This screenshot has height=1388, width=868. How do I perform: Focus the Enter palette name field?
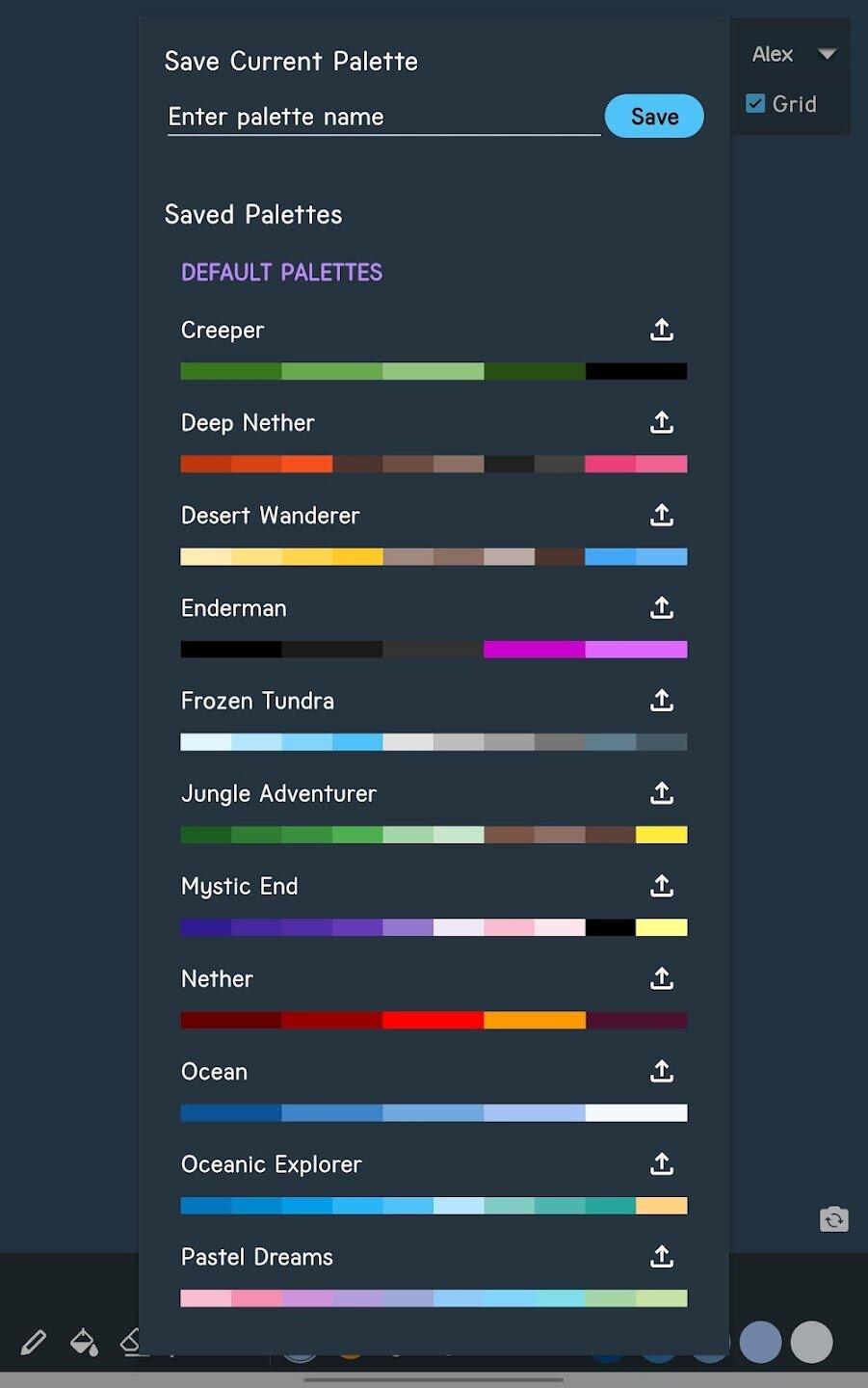383,117
